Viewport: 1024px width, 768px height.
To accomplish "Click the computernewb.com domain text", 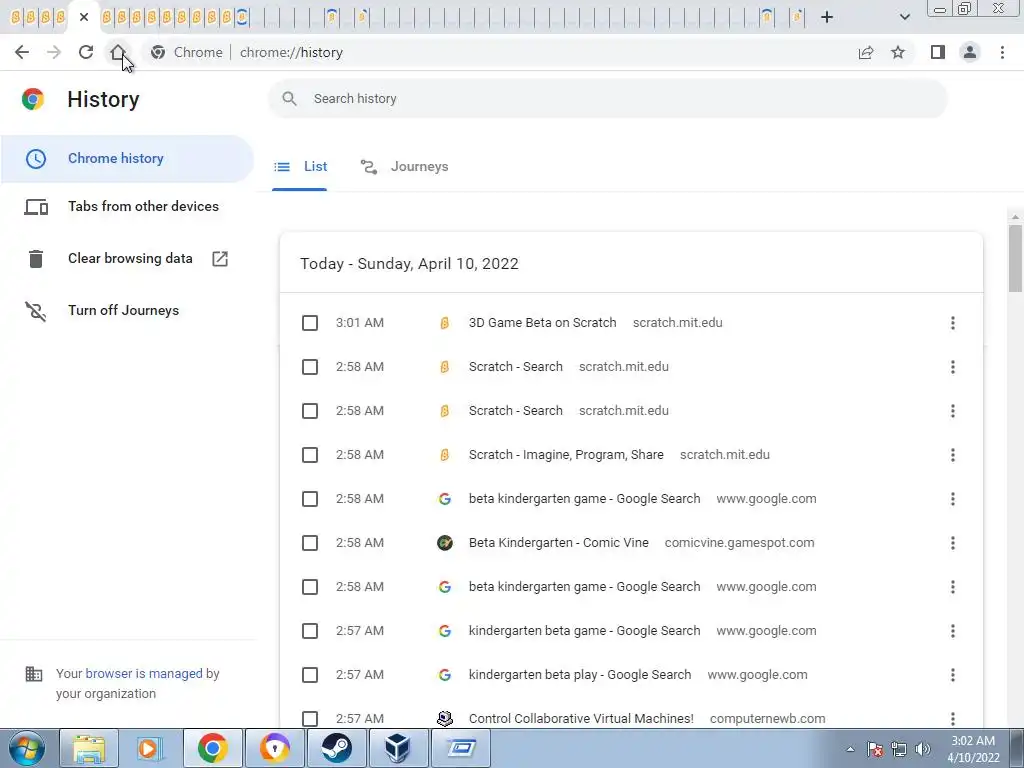I will tap(767, 718).
